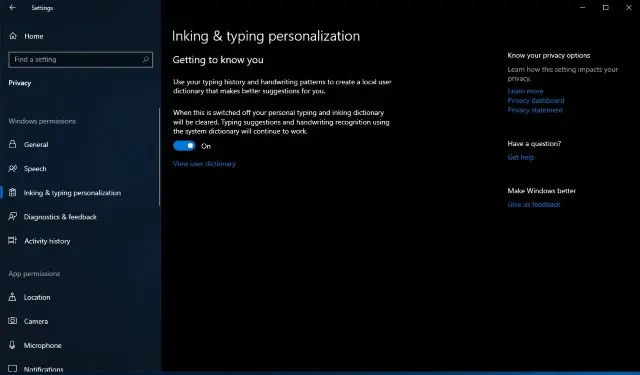Click View user dictionary link
This screenshot has height=375, width=640.
204,164
